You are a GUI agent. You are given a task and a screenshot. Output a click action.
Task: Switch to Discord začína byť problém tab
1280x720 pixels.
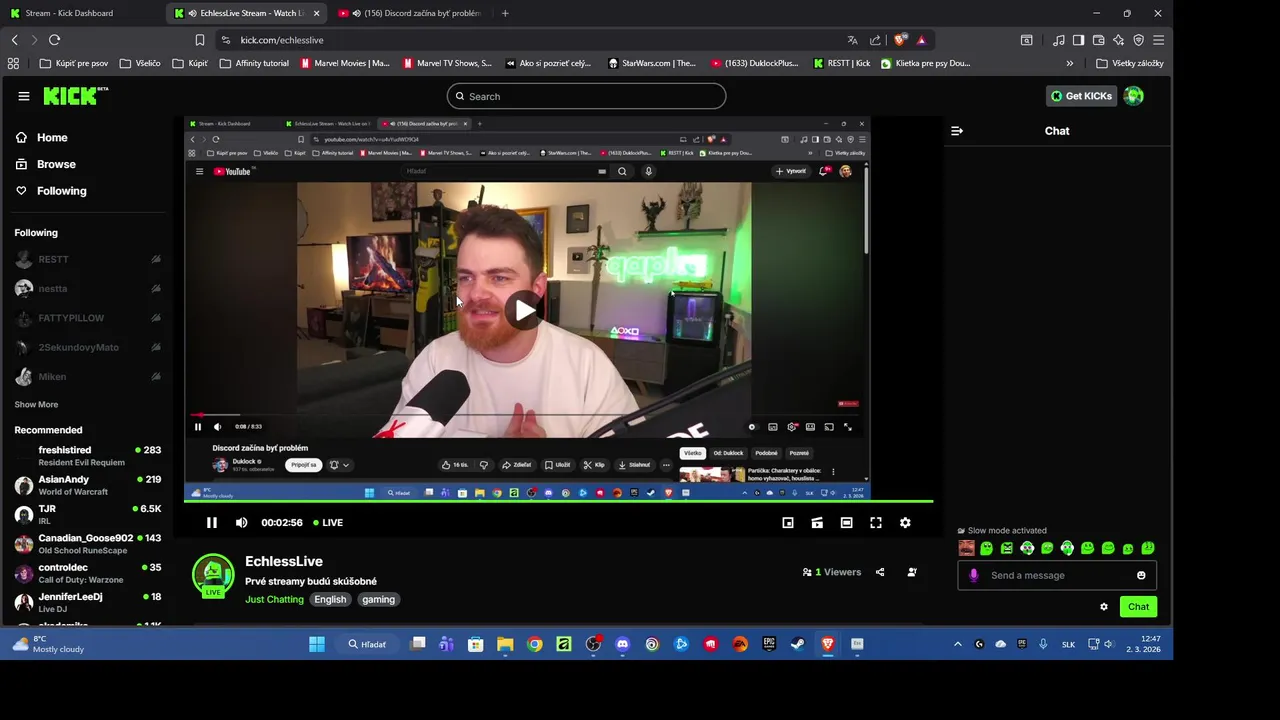click(409, 13)
